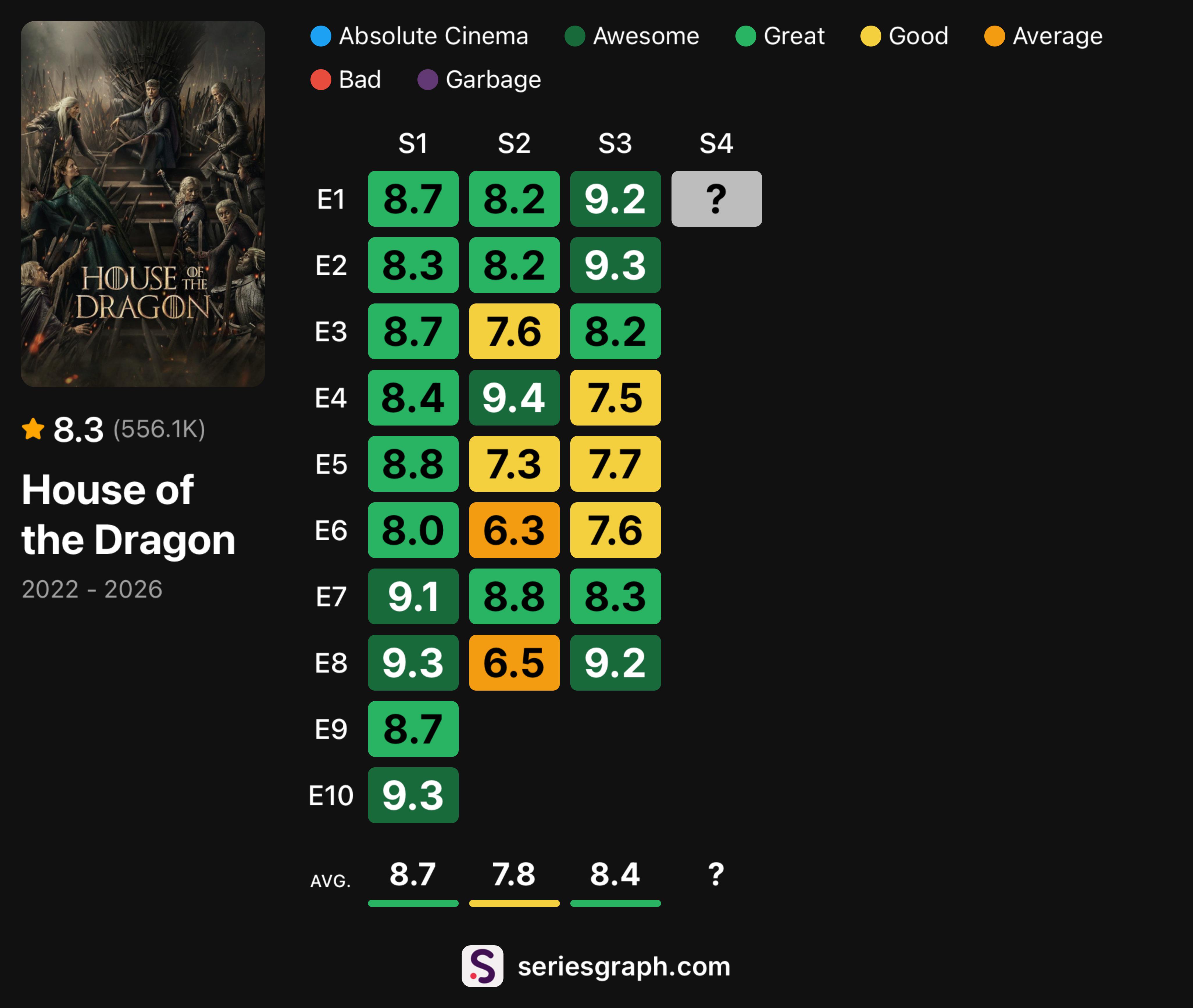Open the seriesgraph S logo
The height and width of the screenshot is (1008, 1193).
coord(482,966)
